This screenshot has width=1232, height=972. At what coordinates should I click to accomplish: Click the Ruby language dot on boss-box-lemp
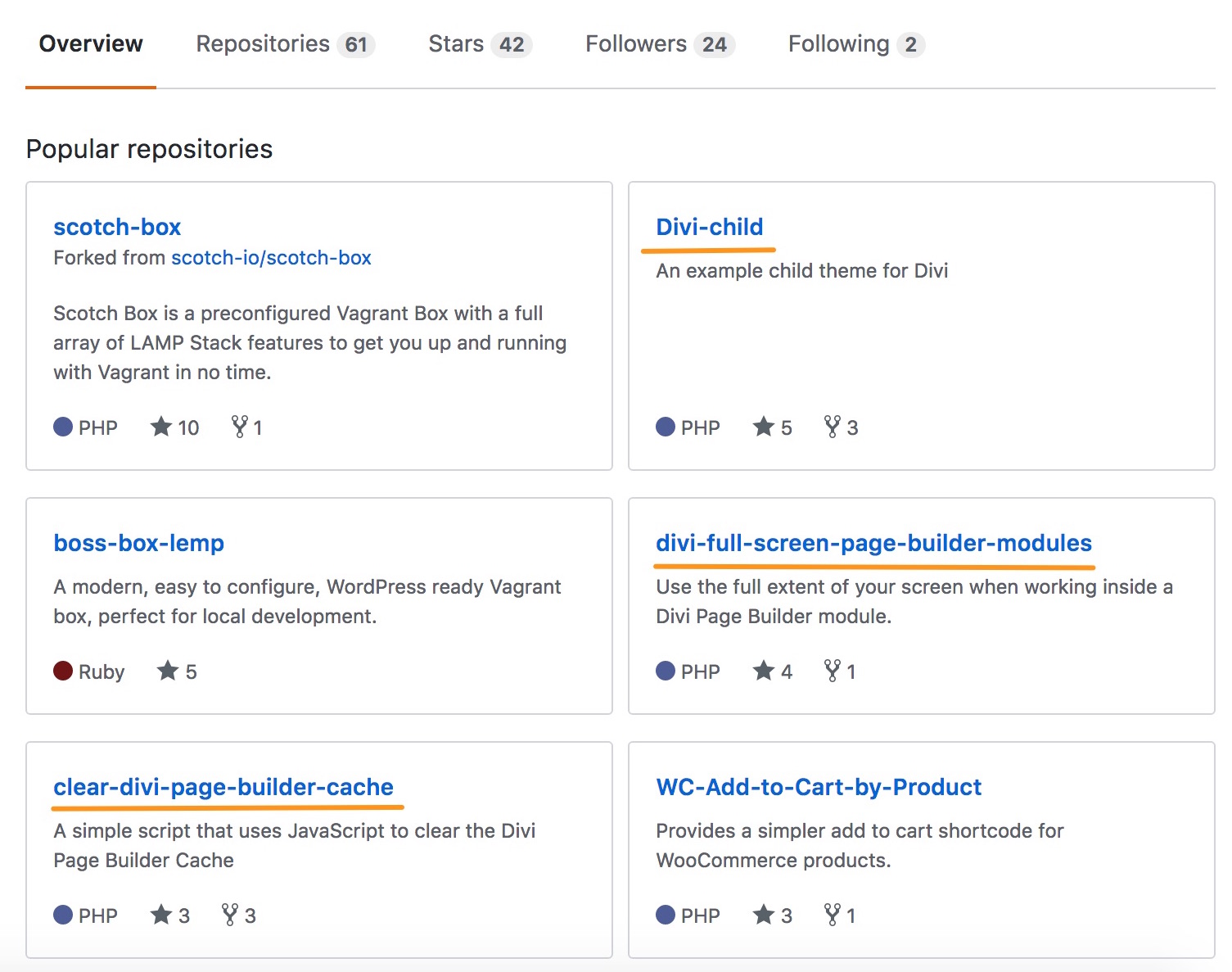tap(63, 671)
